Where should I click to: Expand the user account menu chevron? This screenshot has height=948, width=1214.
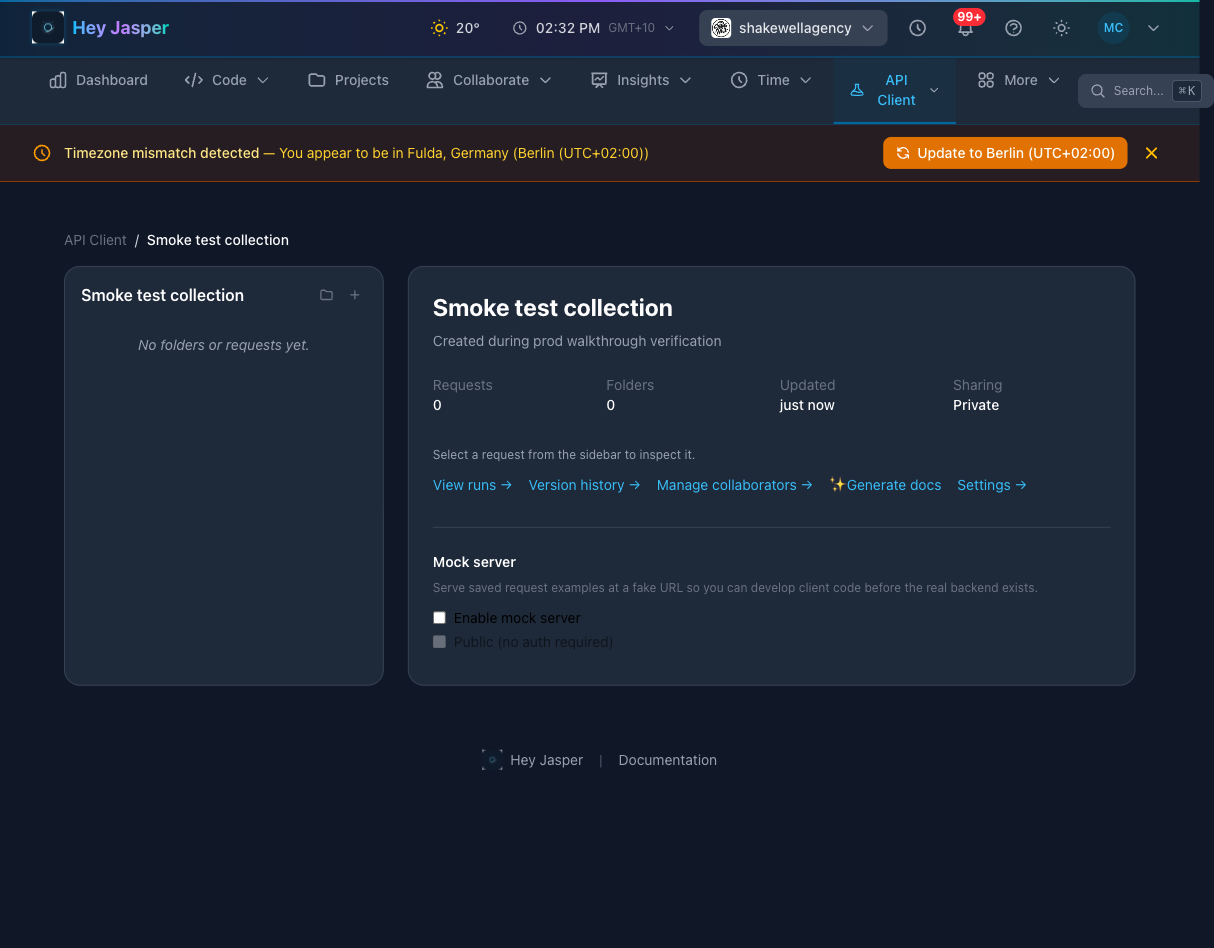(1153, 28)
